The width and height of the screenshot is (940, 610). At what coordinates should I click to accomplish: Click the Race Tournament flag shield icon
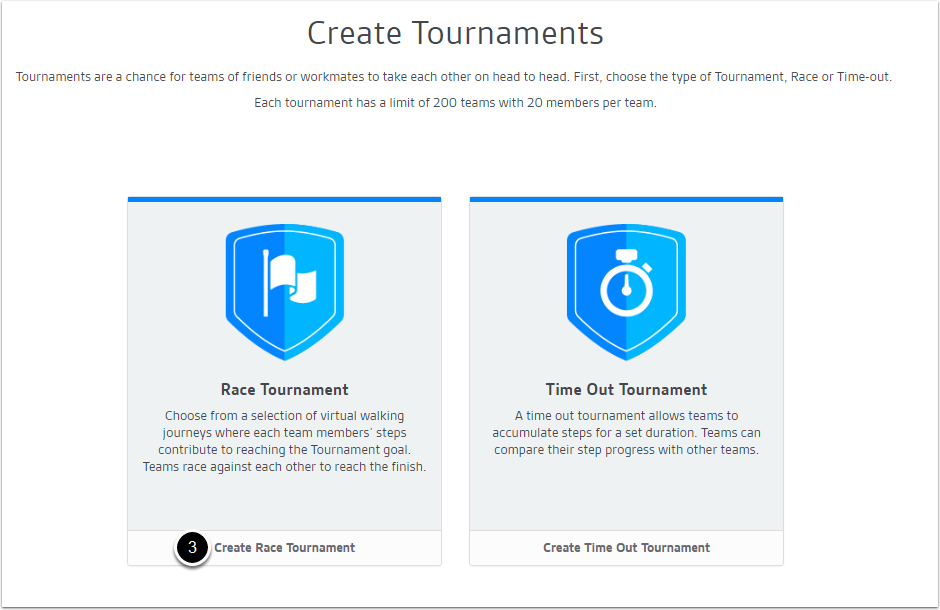(x=285, y=292)
